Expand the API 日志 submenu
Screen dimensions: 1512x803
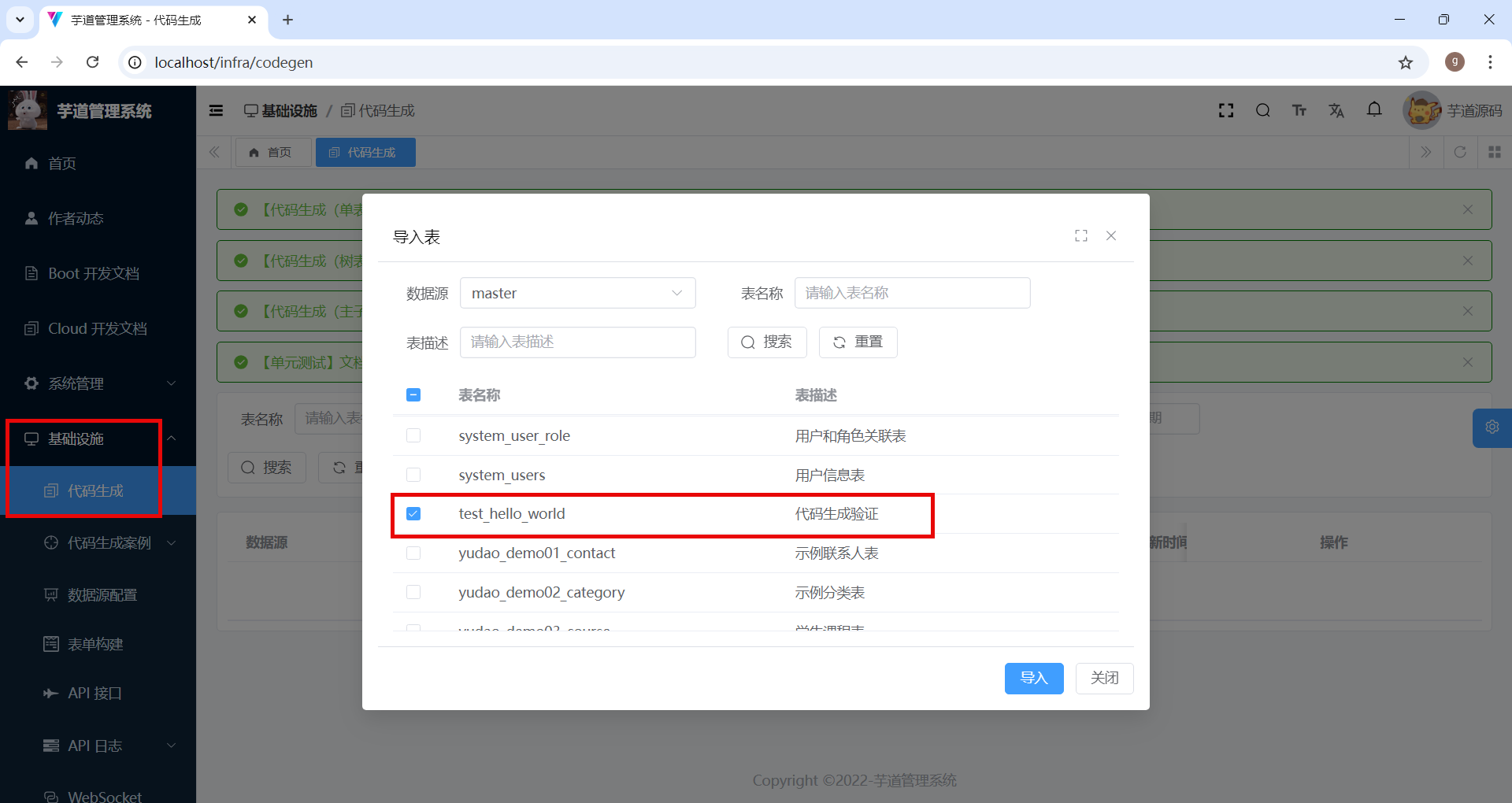click(98, 746)
